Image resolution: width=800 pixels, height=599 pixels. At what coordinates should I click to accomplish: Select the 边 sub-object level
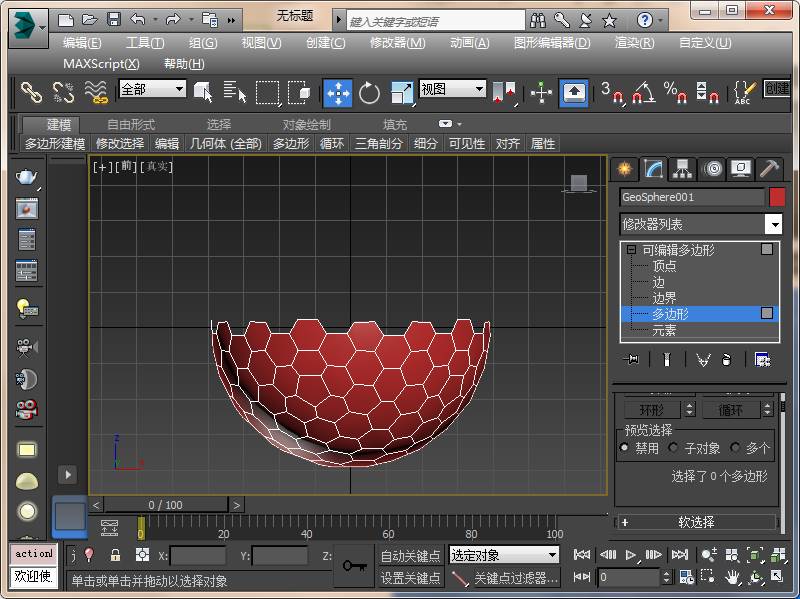tap(659, 282)
